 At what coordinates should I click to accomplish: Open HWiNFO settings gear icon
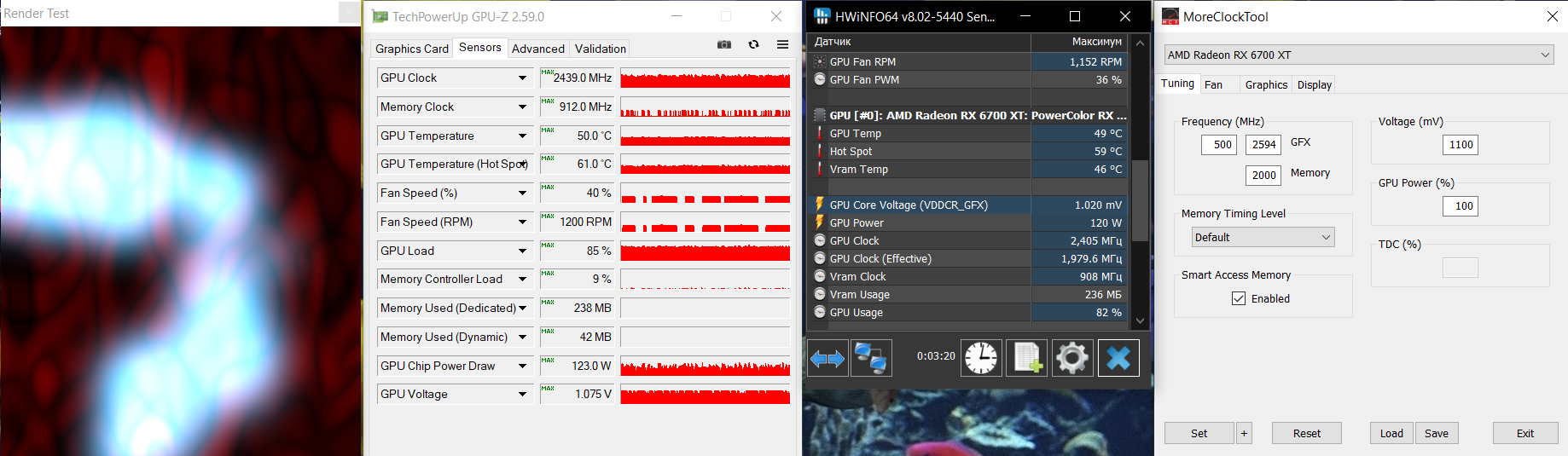coord(1072,358)
